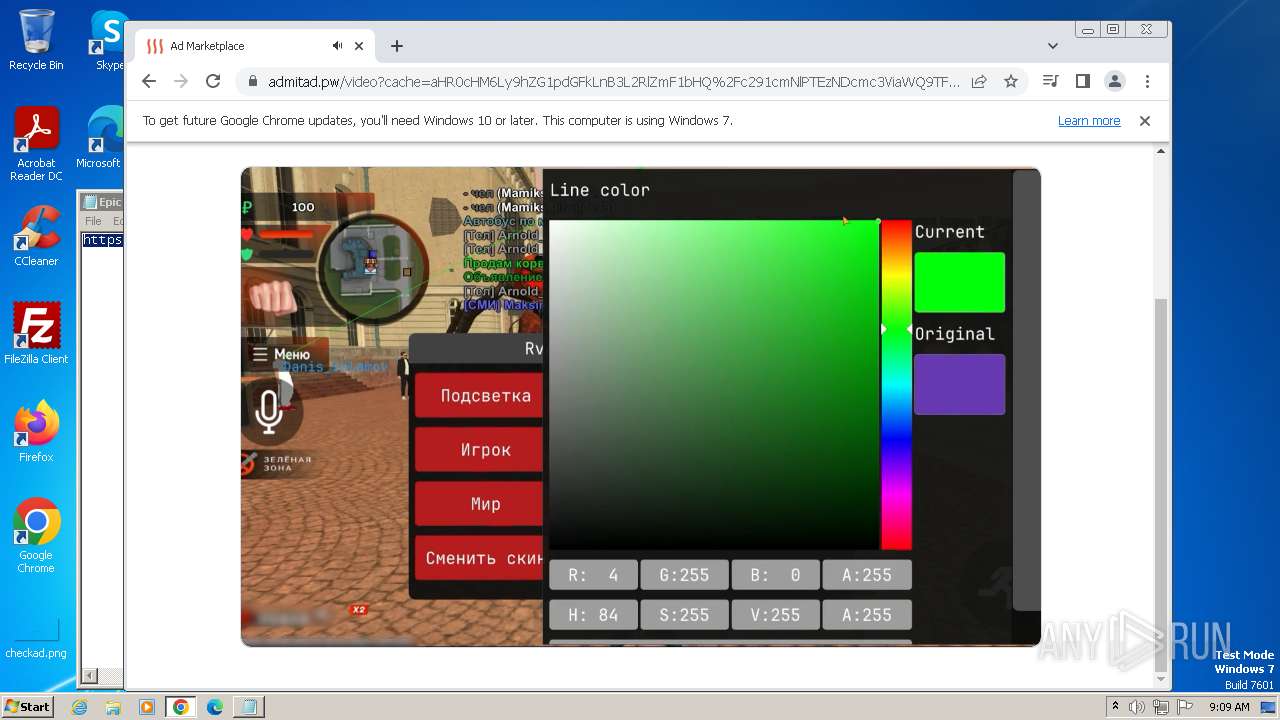This screenshot has width=1280, height=720.
Task: Launch Acrobat Reader DC from desktop
Action: pos(36,144)
